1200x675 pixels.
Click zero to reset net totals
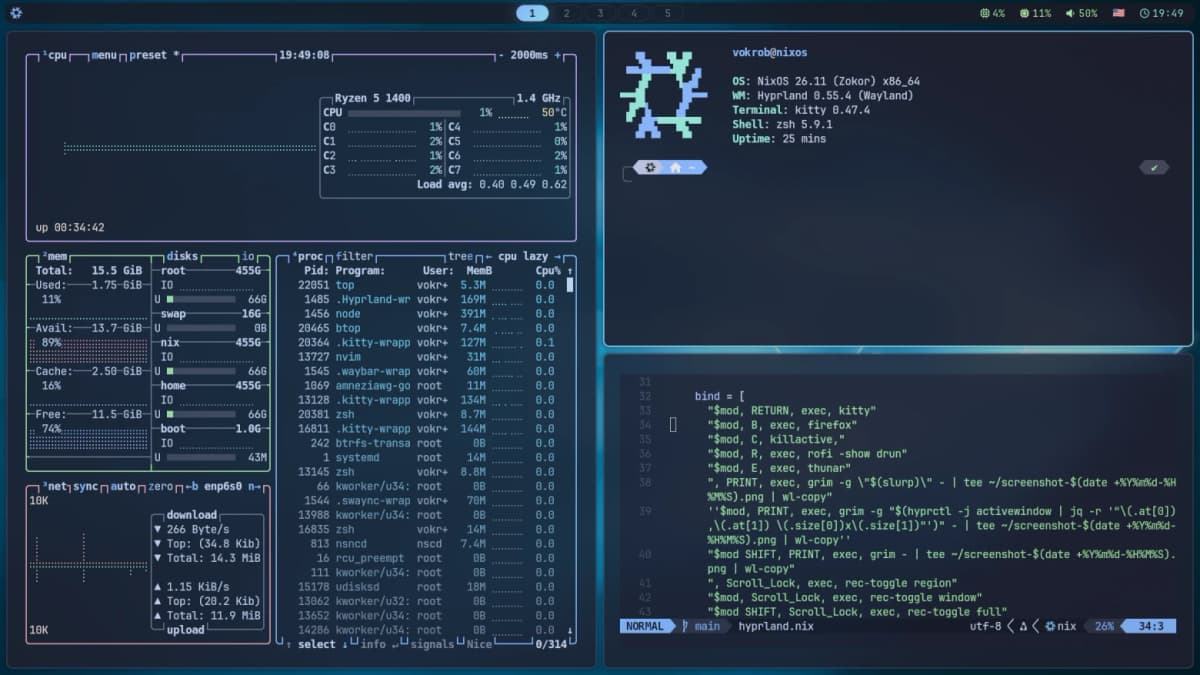coord(161,486)
